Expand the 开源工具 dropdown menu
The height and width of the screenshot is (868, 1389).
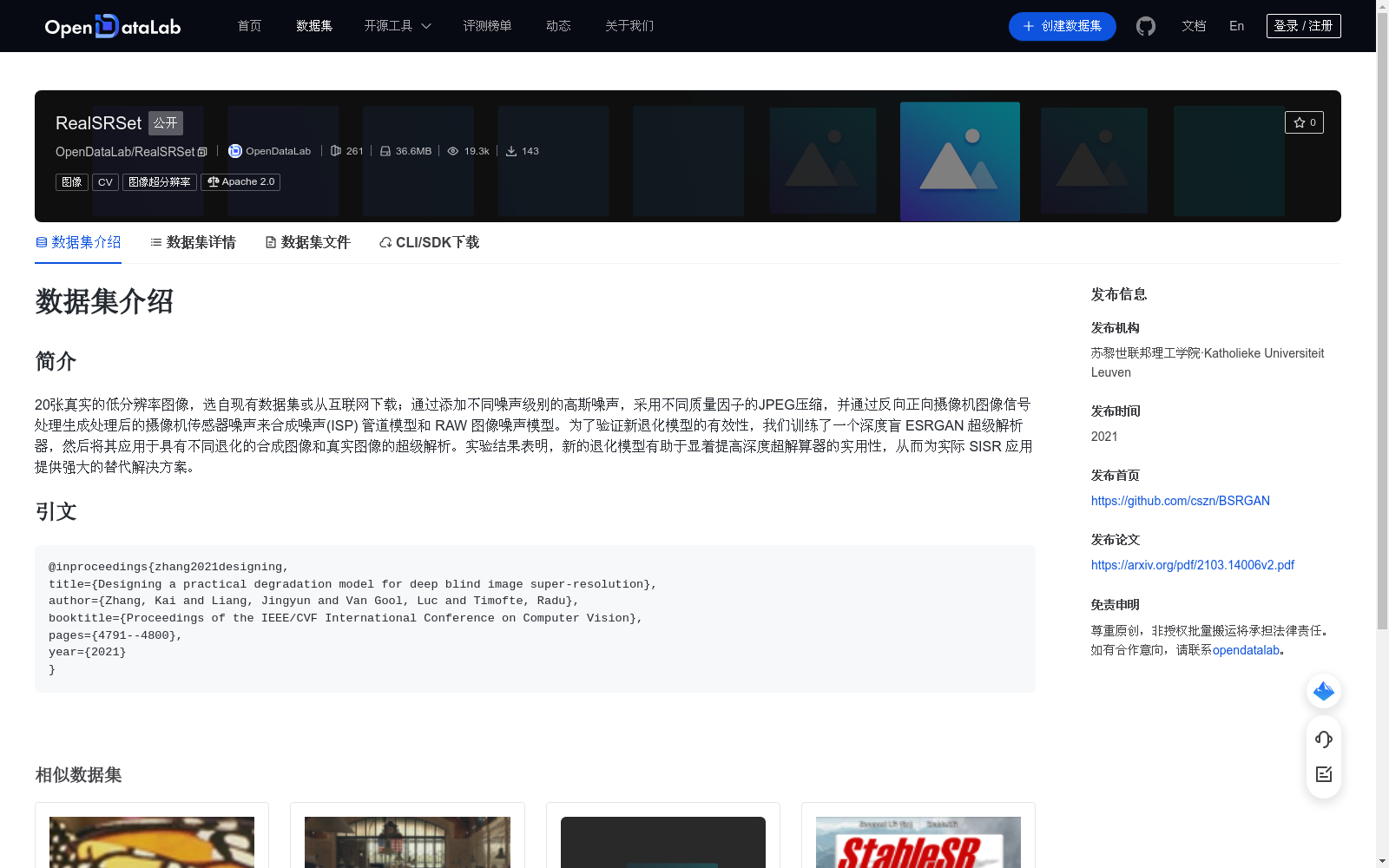pyautogui.click(x=398, y=26)
